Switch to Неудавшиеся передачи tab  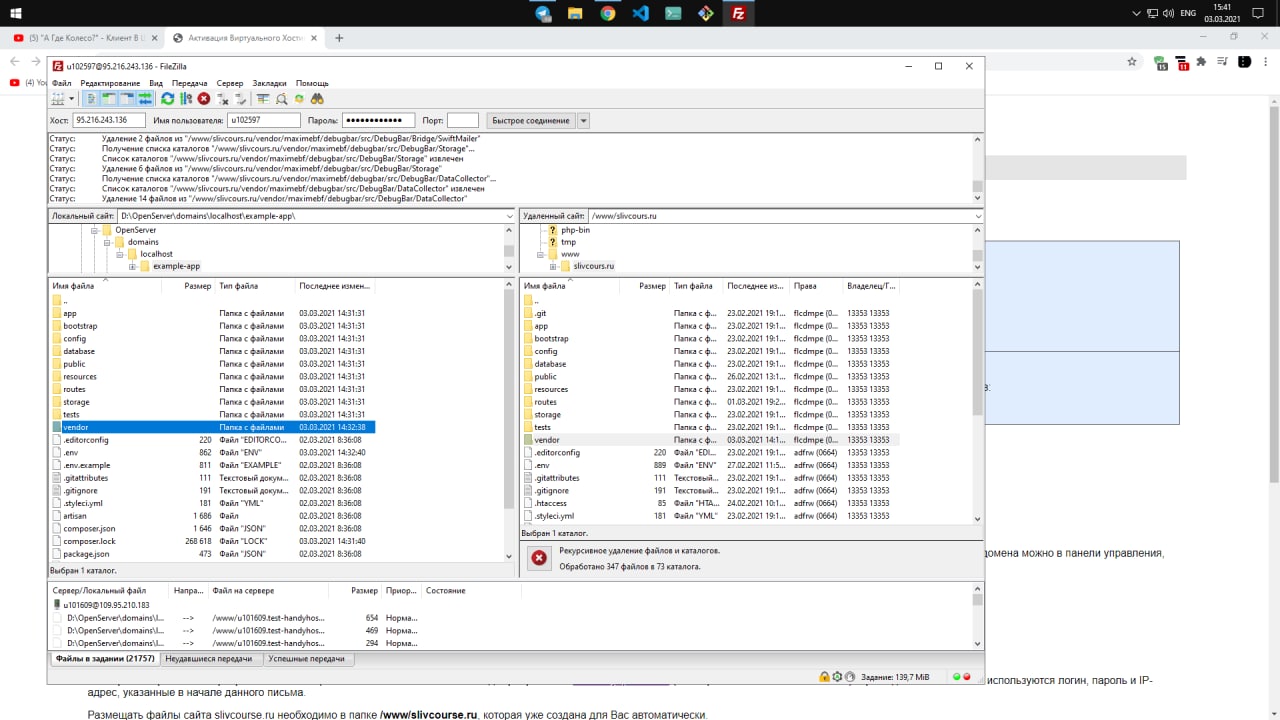point(208,659)
